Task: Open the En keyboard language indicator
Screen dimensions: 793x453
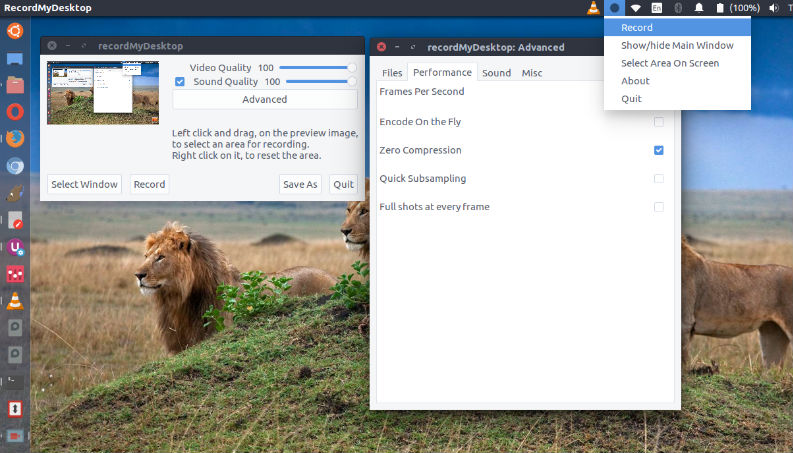Action: point(656,8)
